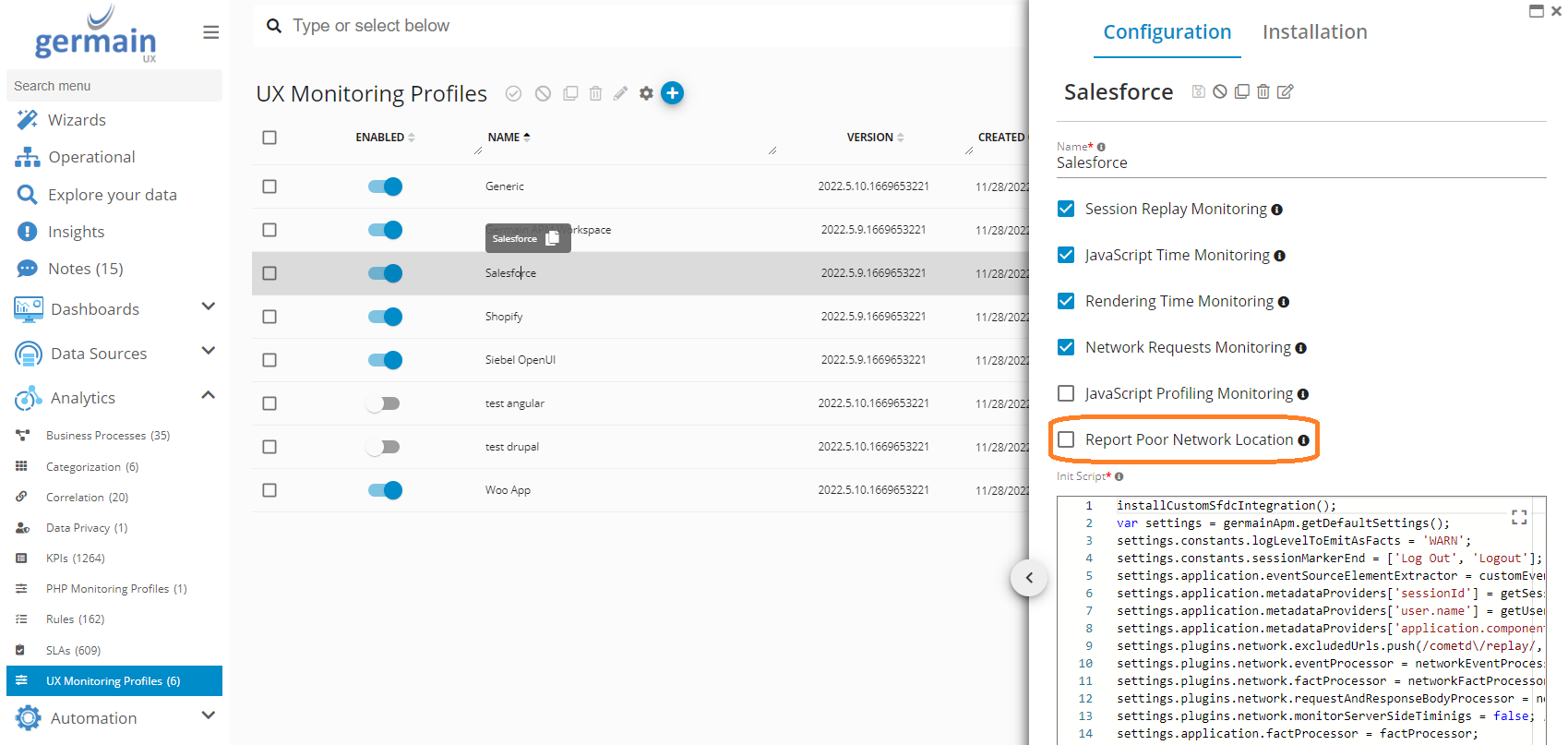Toggle the hamburger menu icon
The width and height of the screenshot is (1568, 745).
coord(211,32)
